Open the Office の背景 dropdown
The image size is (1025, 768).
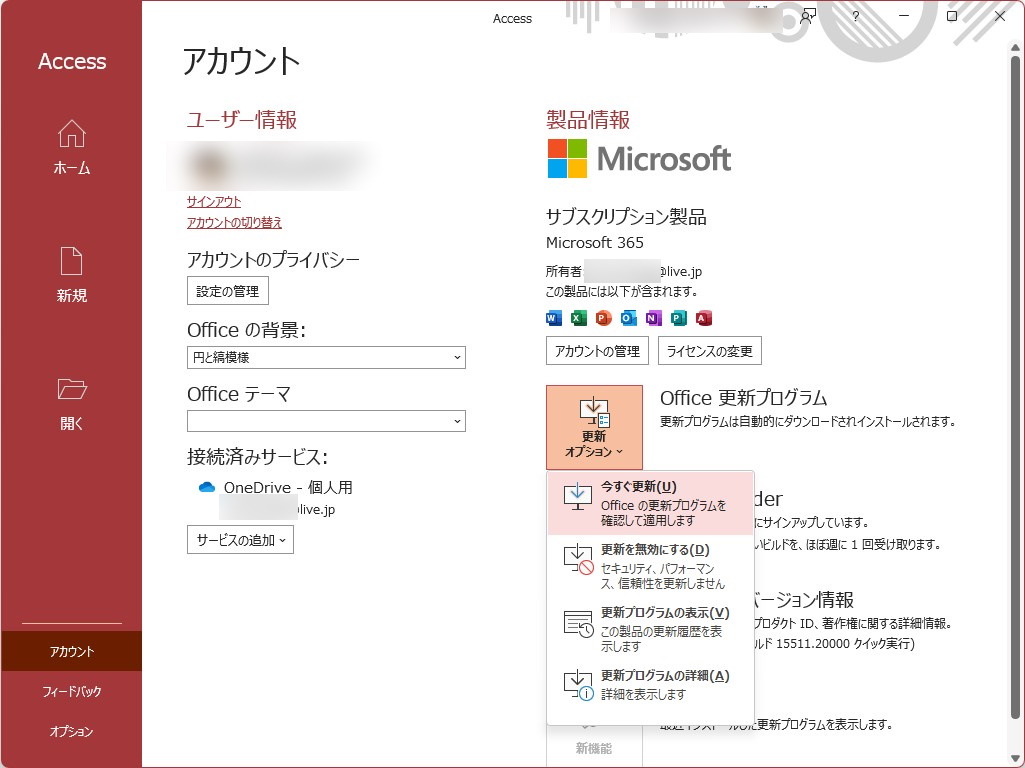326,357
